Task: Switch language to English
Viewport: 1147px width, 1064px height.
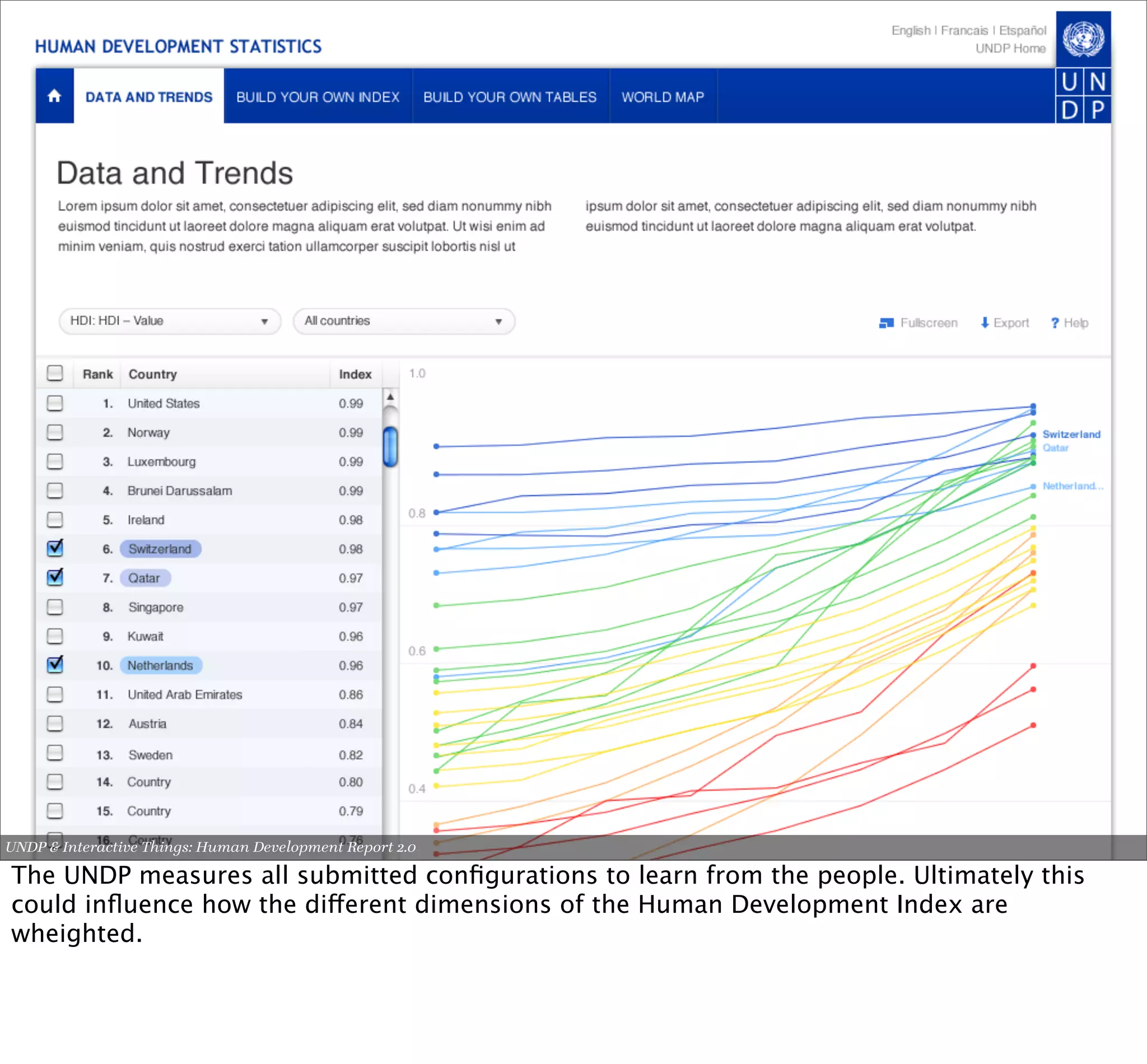Action: 910,30
